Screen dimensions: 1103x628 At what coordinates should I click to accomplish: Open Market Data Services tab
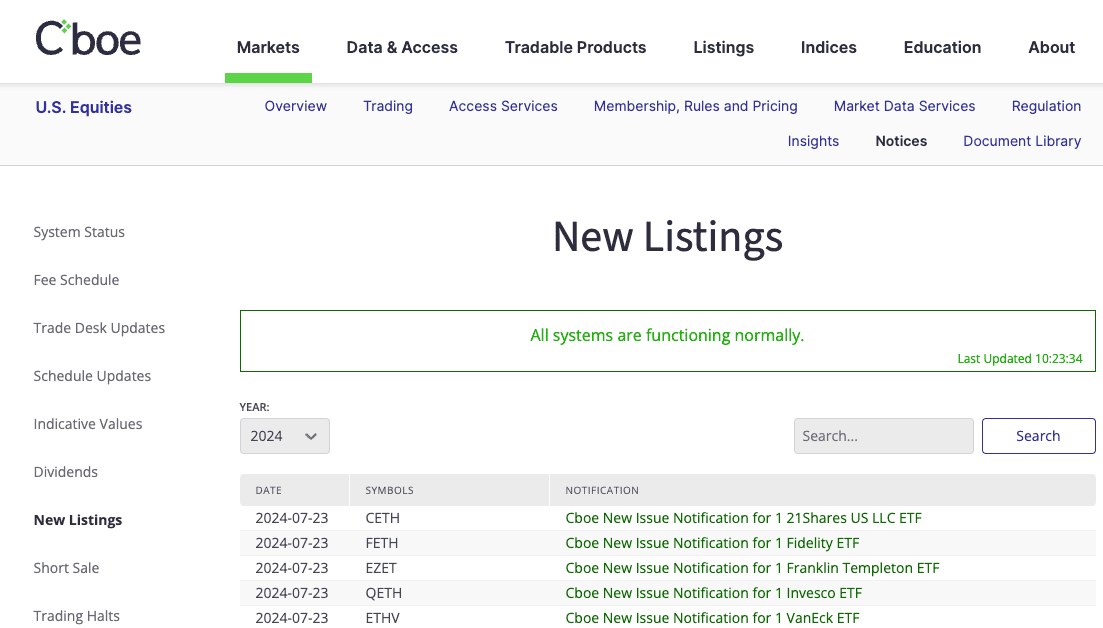tap(905, 106)
